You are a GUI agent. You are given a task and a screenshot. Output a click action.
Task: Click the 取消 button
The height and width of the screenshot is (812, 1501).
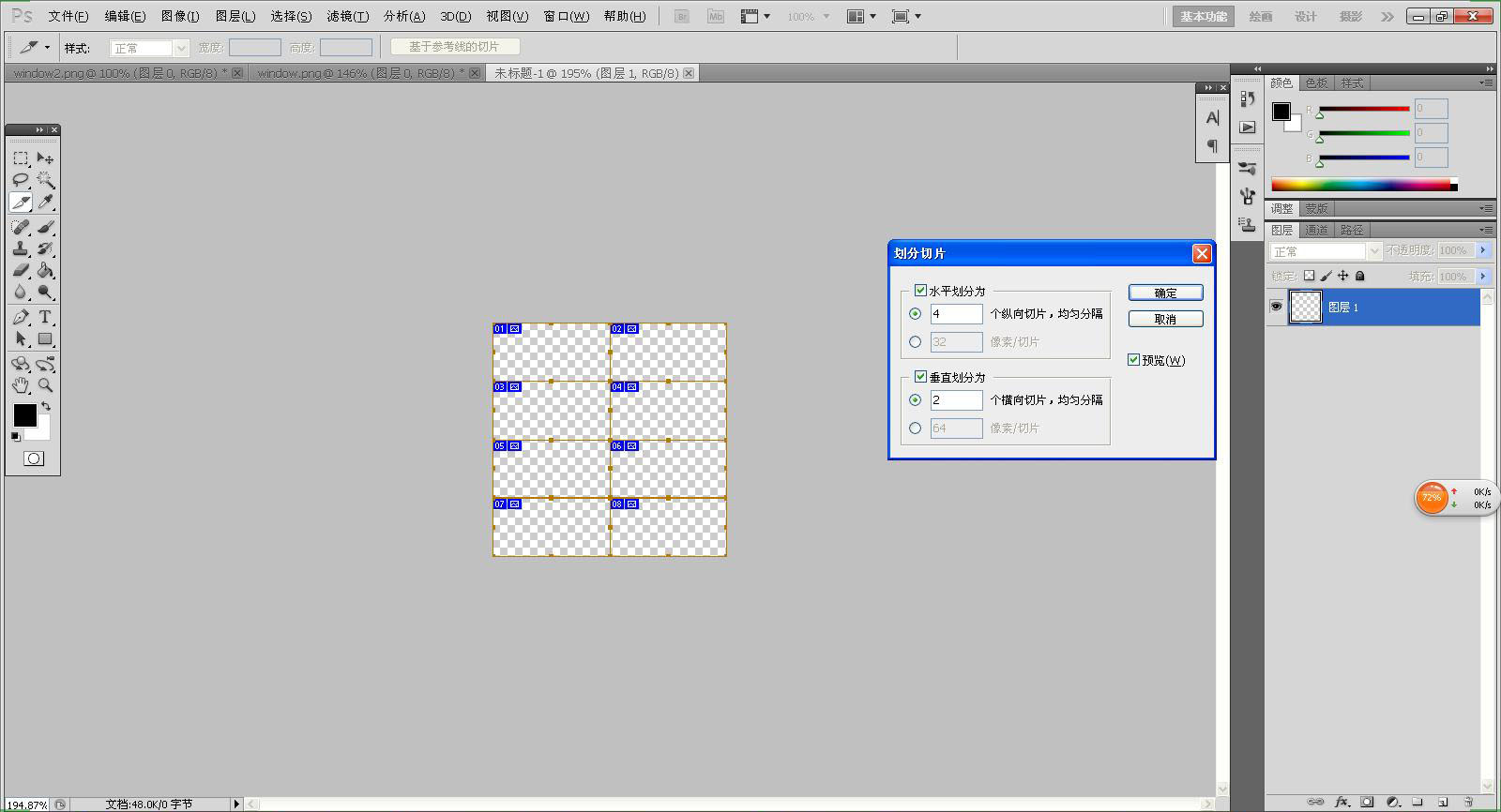tap(1165, 319)
